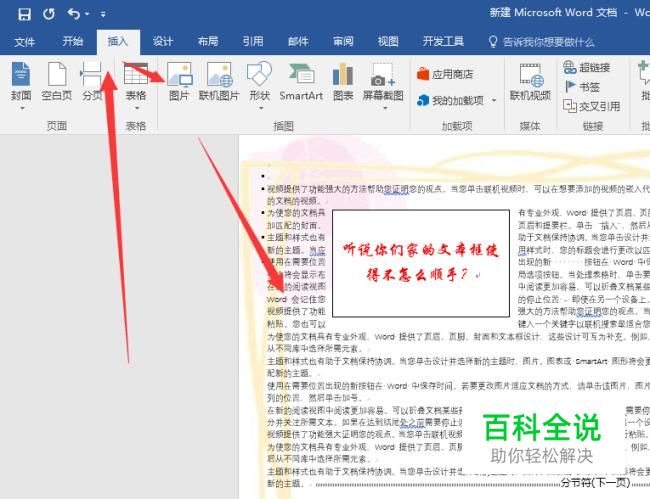
Task: Click 书签 to add a bookmark
Action: [x=582, y=87]
